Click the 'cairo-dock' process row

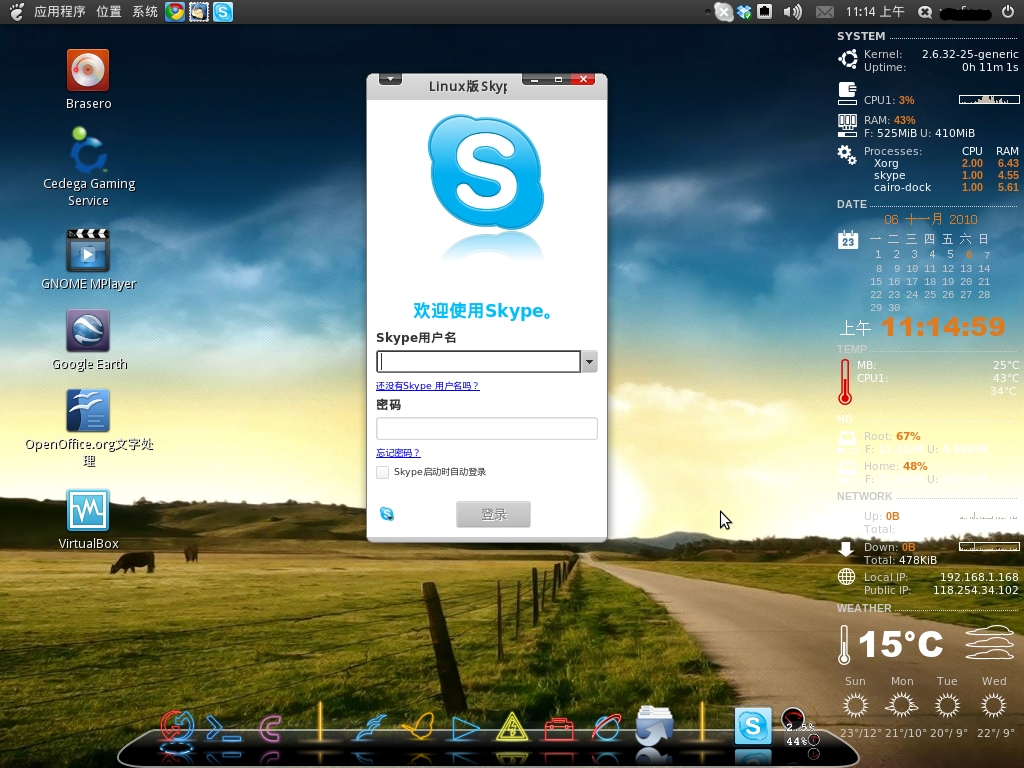[946, 187]
